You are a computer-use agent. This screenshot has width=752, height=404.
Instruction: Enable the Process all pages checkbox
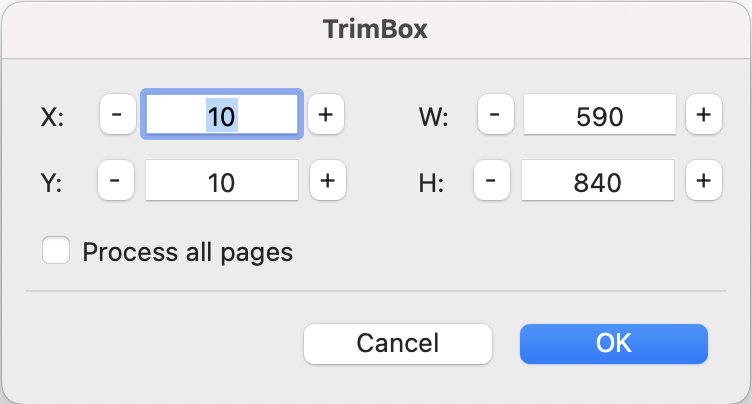click(x=56, y=251)
